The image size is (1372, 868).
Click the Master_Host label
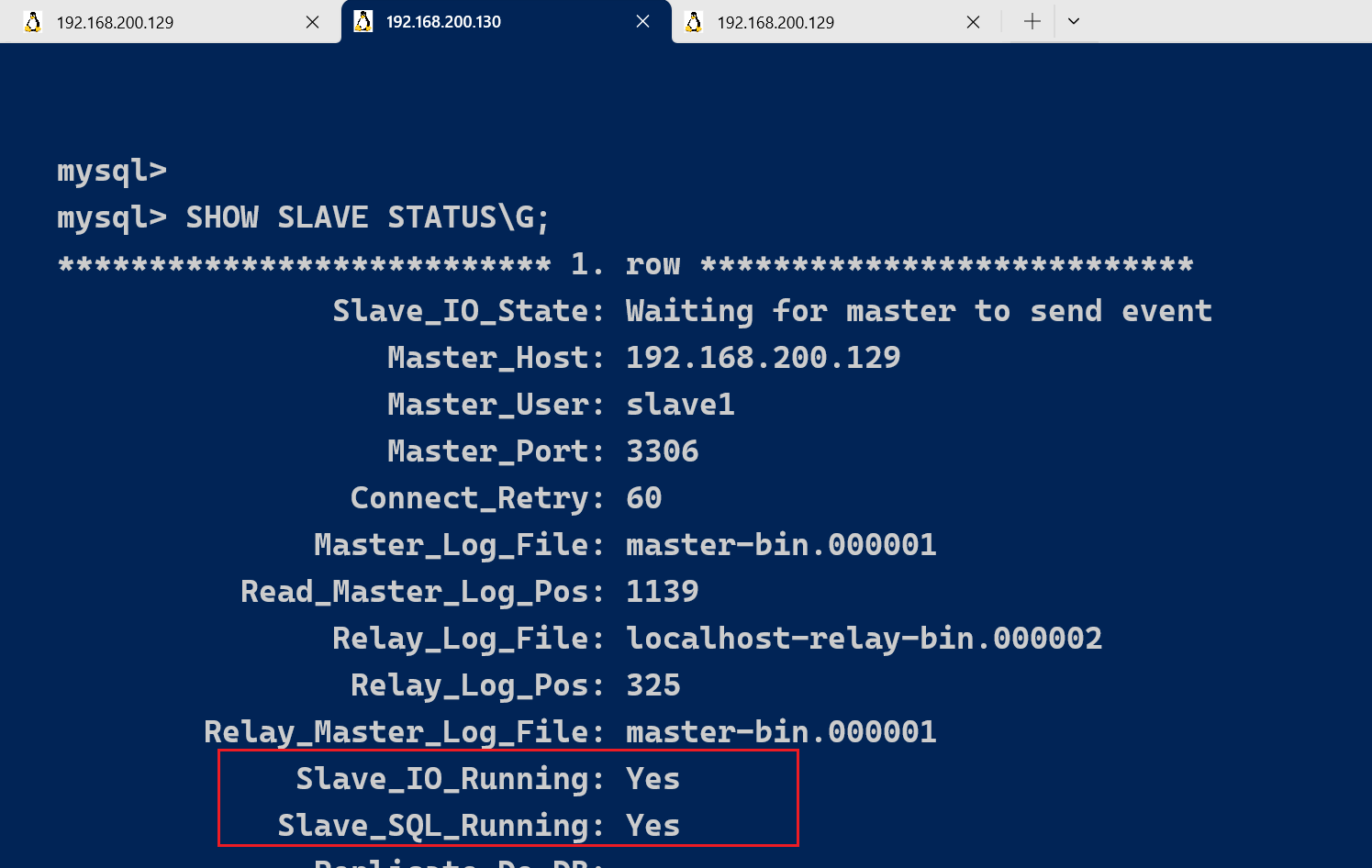[x=496, y=358]
